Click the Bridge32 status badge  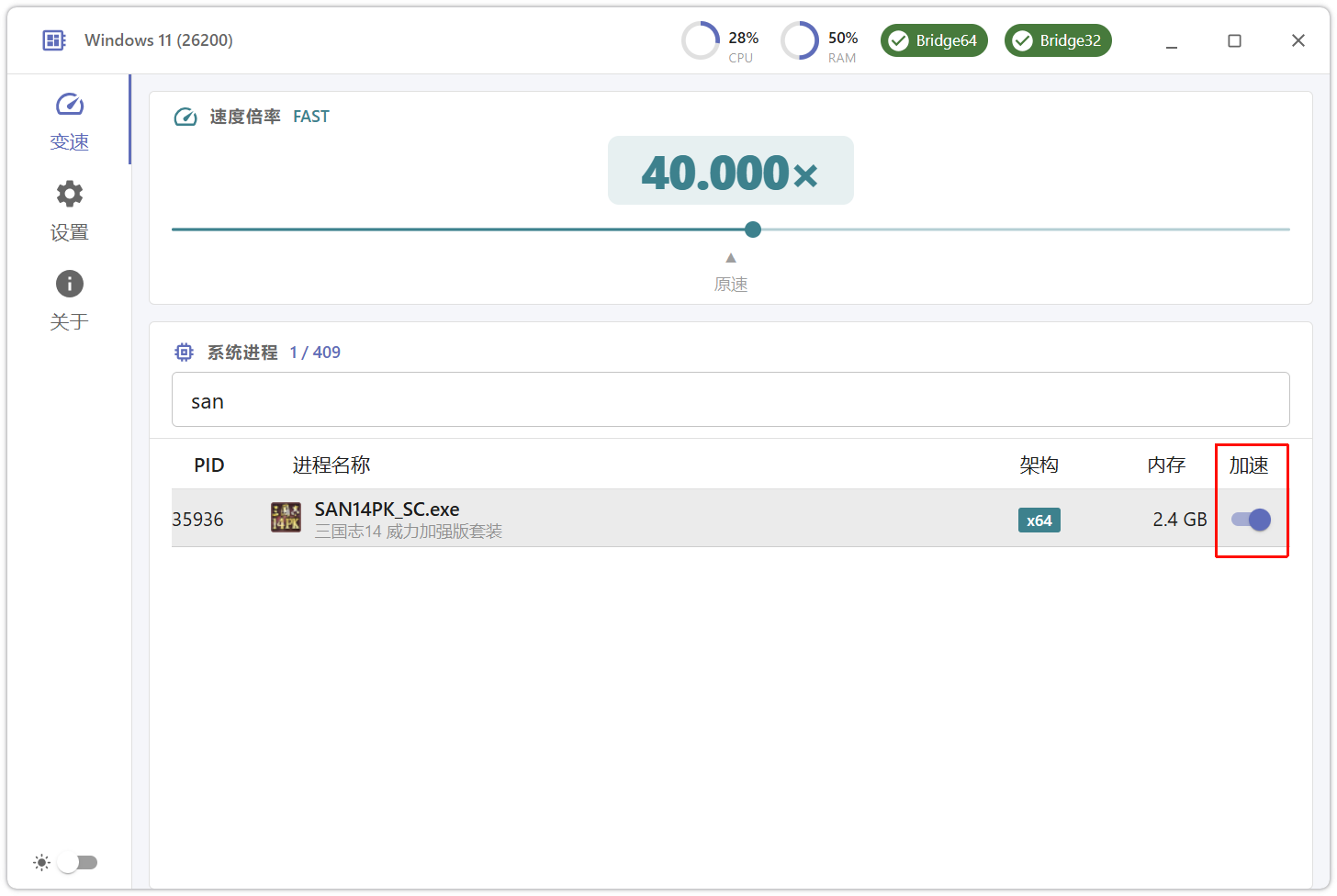click(1058, 40)
